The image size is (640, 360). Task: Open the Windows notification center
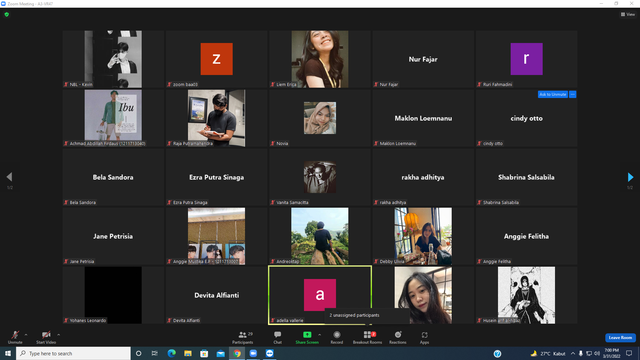point(629,353)
